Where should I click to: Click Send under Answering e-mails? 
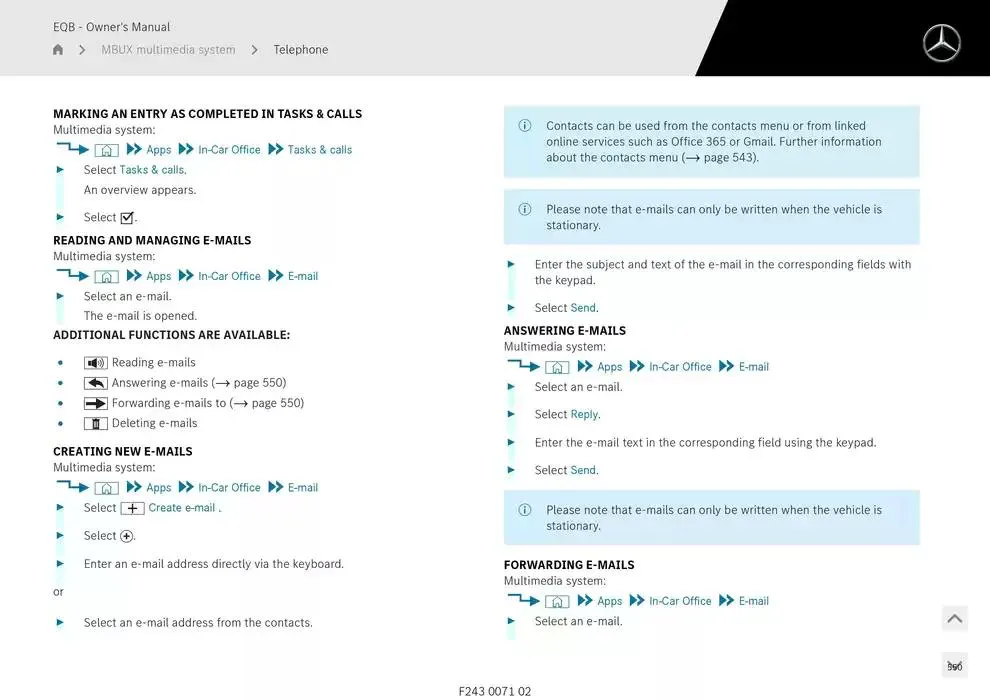click(x=583, y=470)
